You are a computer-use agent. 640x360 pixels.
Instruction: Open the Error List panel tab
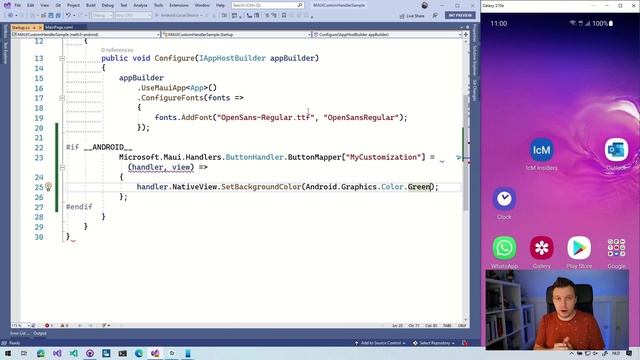pos(19,333)
